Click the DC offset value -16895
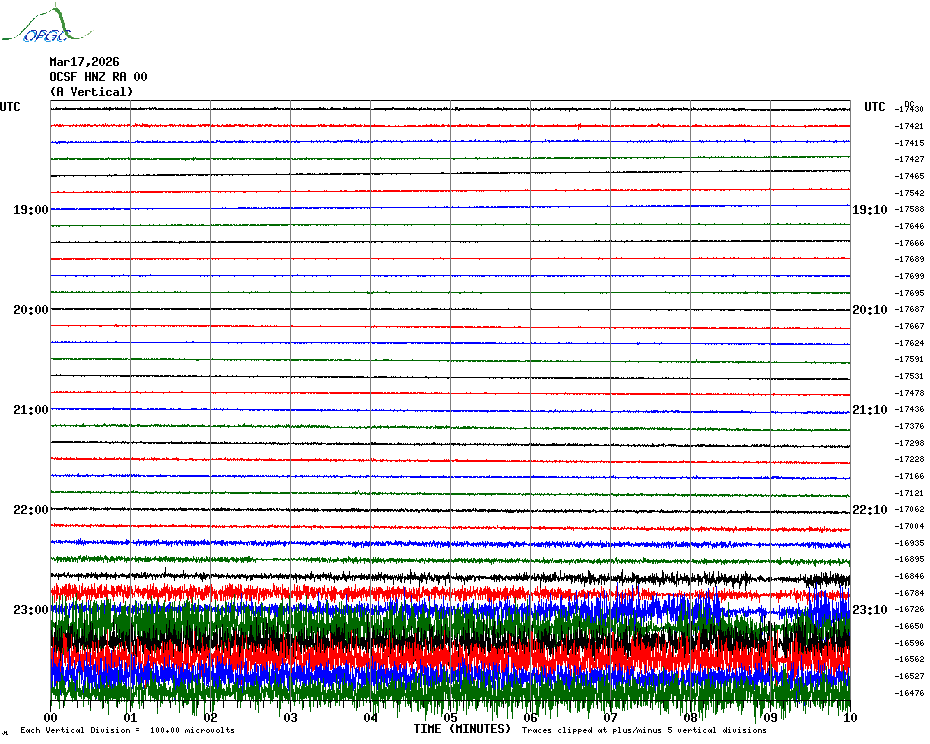930x744 pixels. (909, 559)
